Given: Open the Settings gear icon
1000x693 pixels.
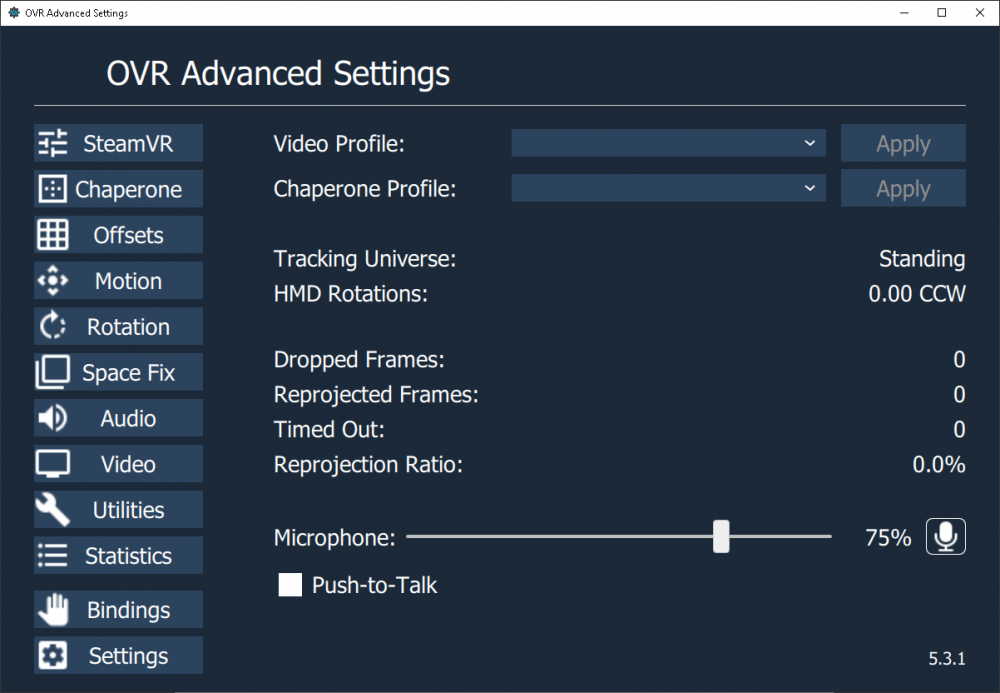Looking at the screenshot, I should [52, 656].
